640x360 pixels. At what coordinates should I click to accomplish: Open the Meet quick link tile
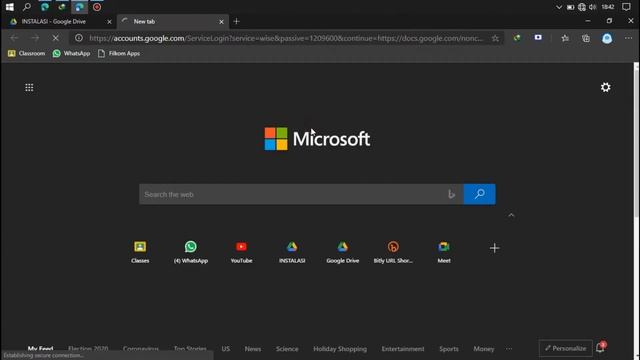444,252
